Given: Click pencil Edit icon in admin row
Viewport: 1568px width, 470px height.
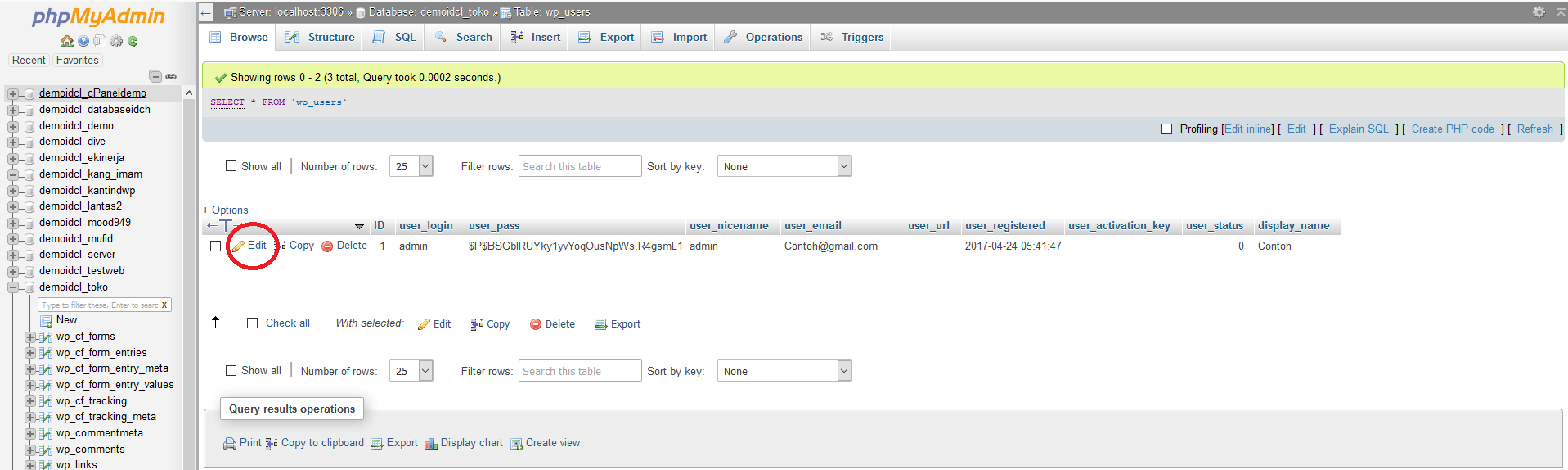Looking at the screenshot, I should (x=238, y=246).
